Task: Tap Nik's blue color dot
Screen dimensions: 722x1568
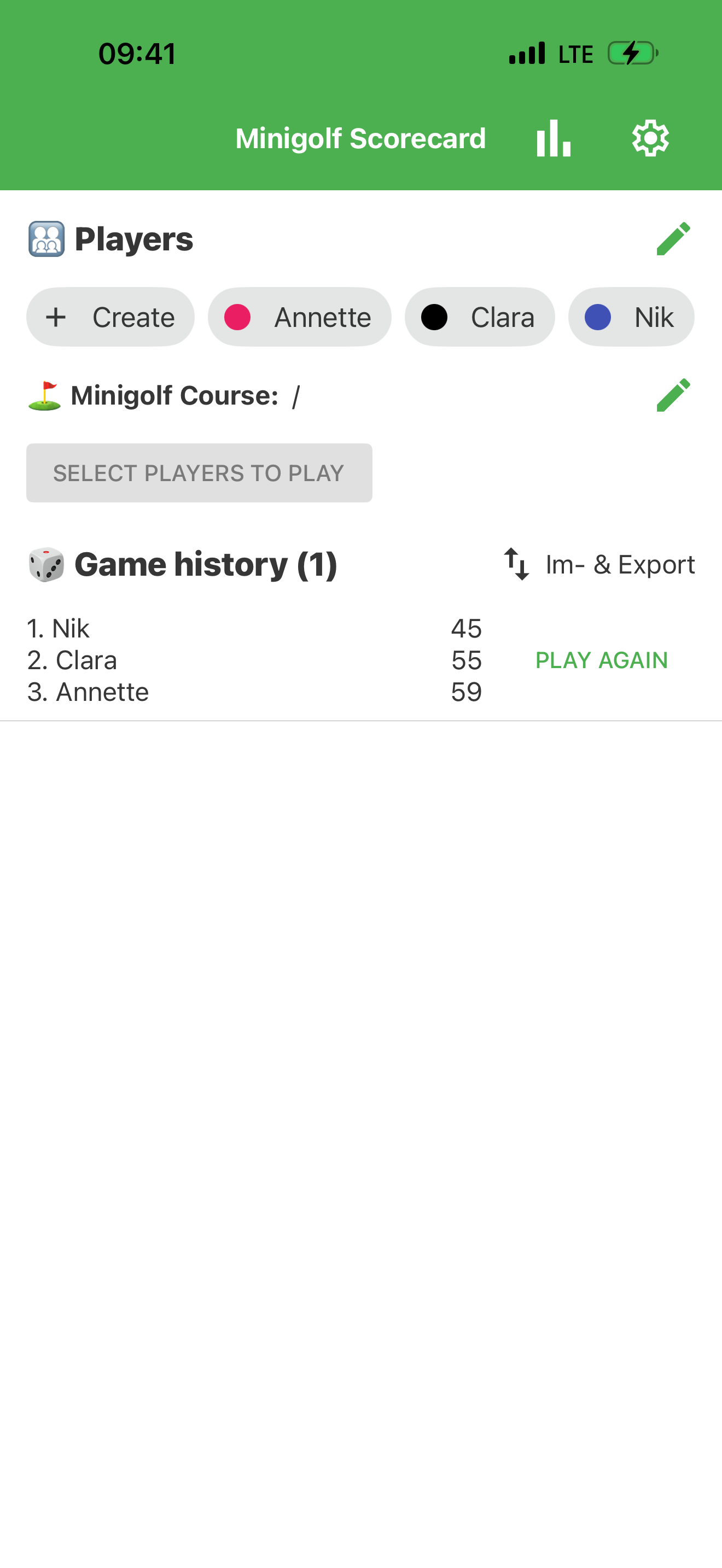Action: tap(598, 317)
